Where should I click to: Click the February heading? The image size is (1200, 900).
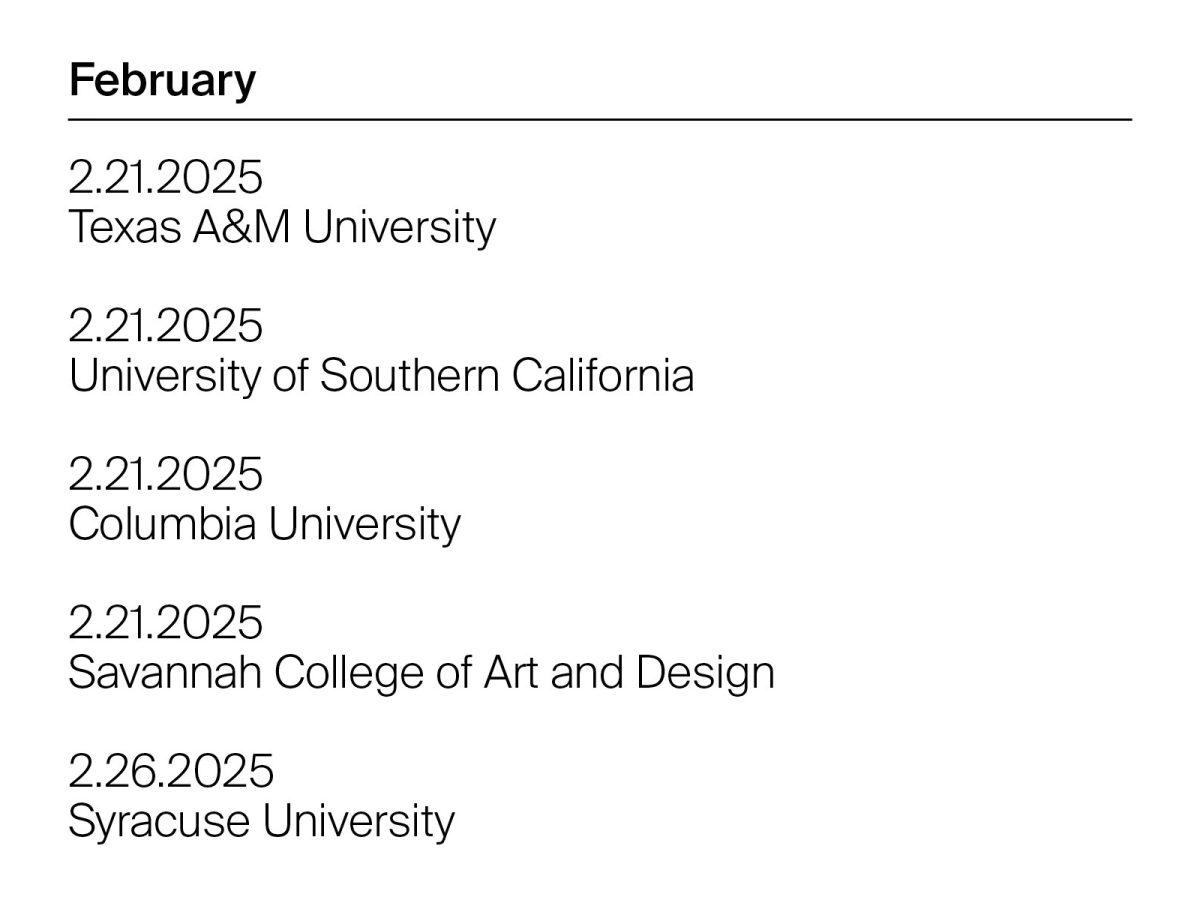click(162, 80)
